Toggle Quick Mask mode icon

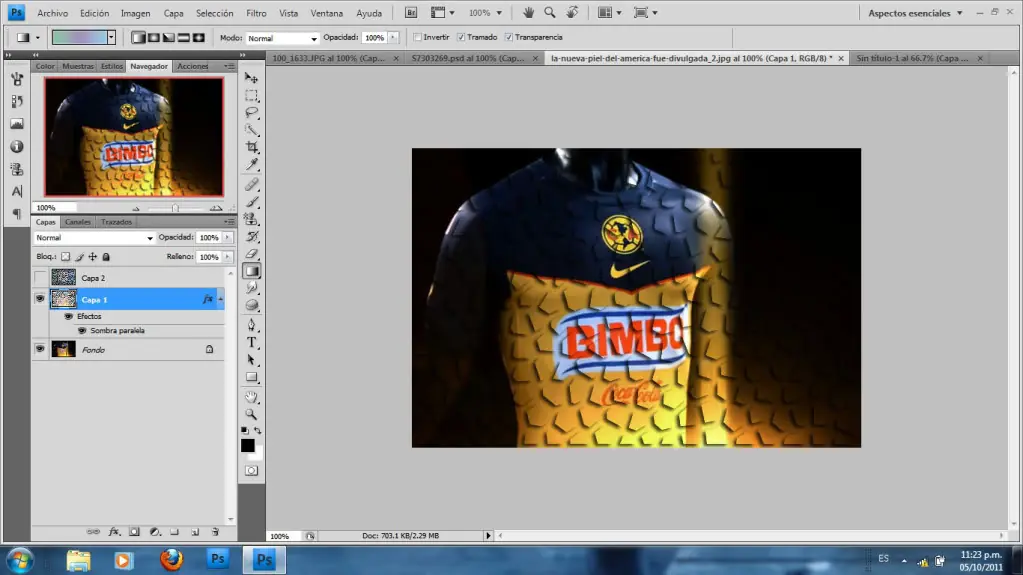(251, 471)
